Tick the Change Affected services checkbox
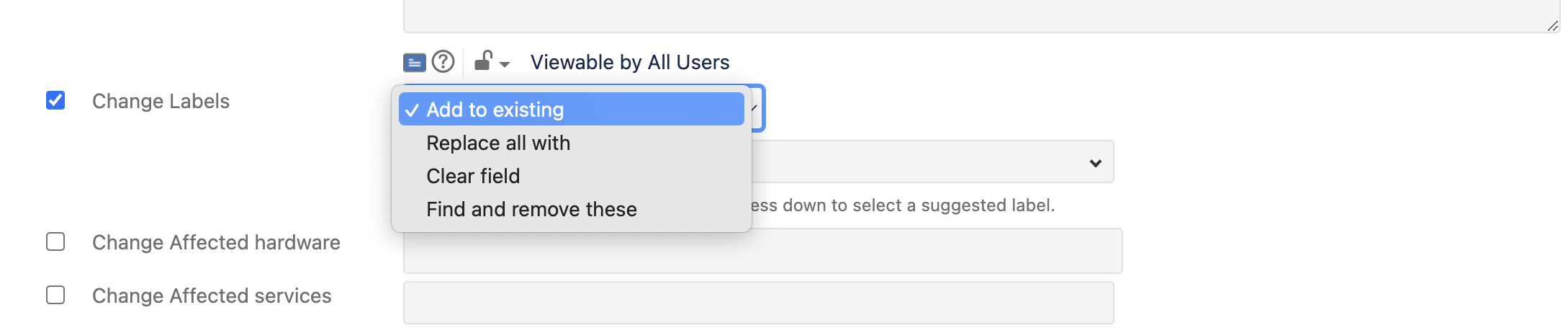Screen dimensions: 1568x328 55,295
